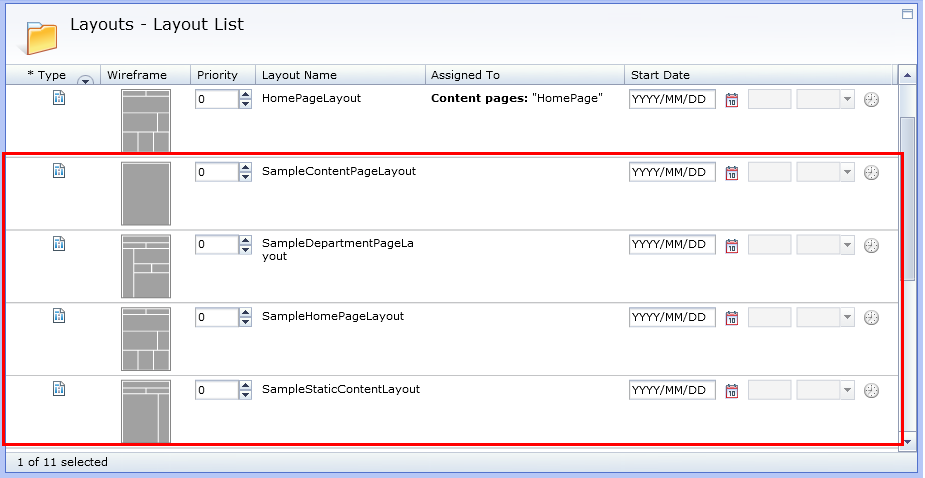The height and width of the screenshot is (478, 925).
Task: Open calendar picker for HomePageLayout start date
Action: point(732,100)
